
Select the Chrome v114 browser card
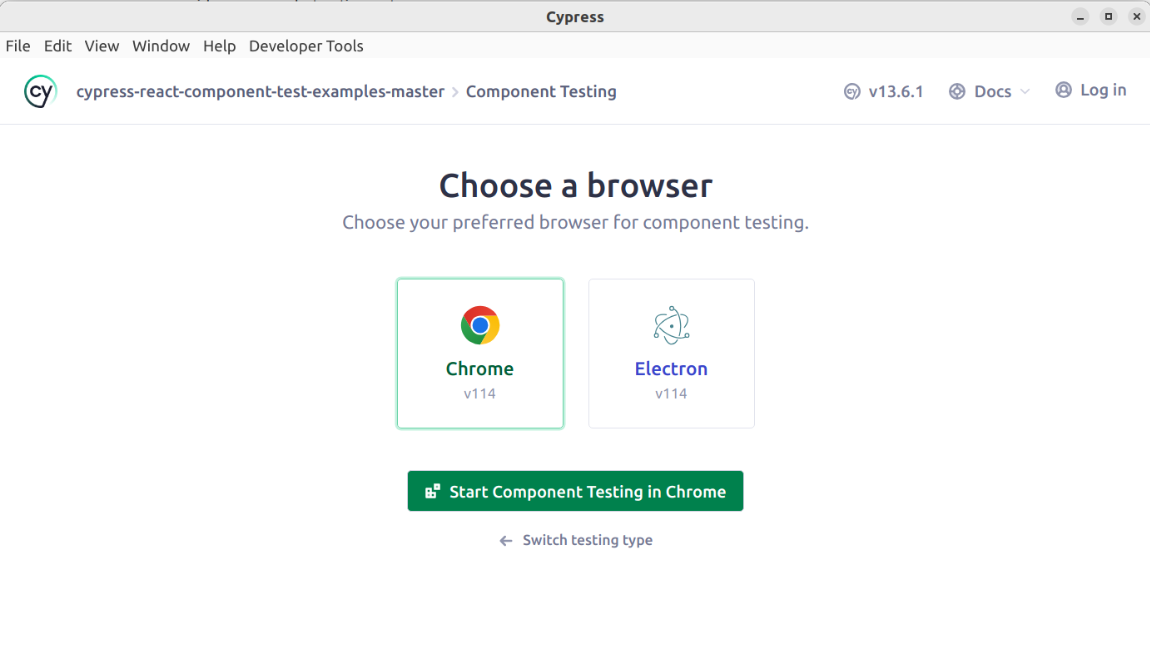[480, 353]
